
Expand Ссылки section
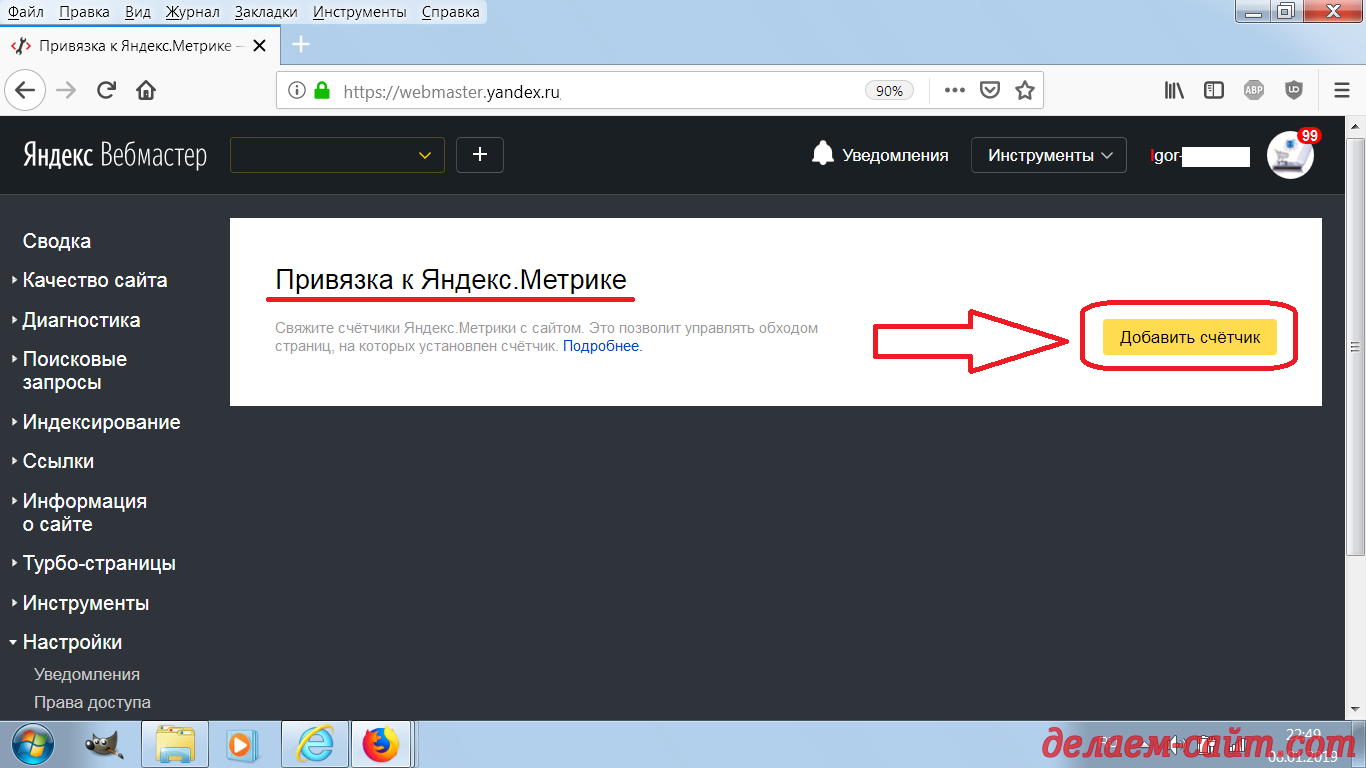(58, 461)
